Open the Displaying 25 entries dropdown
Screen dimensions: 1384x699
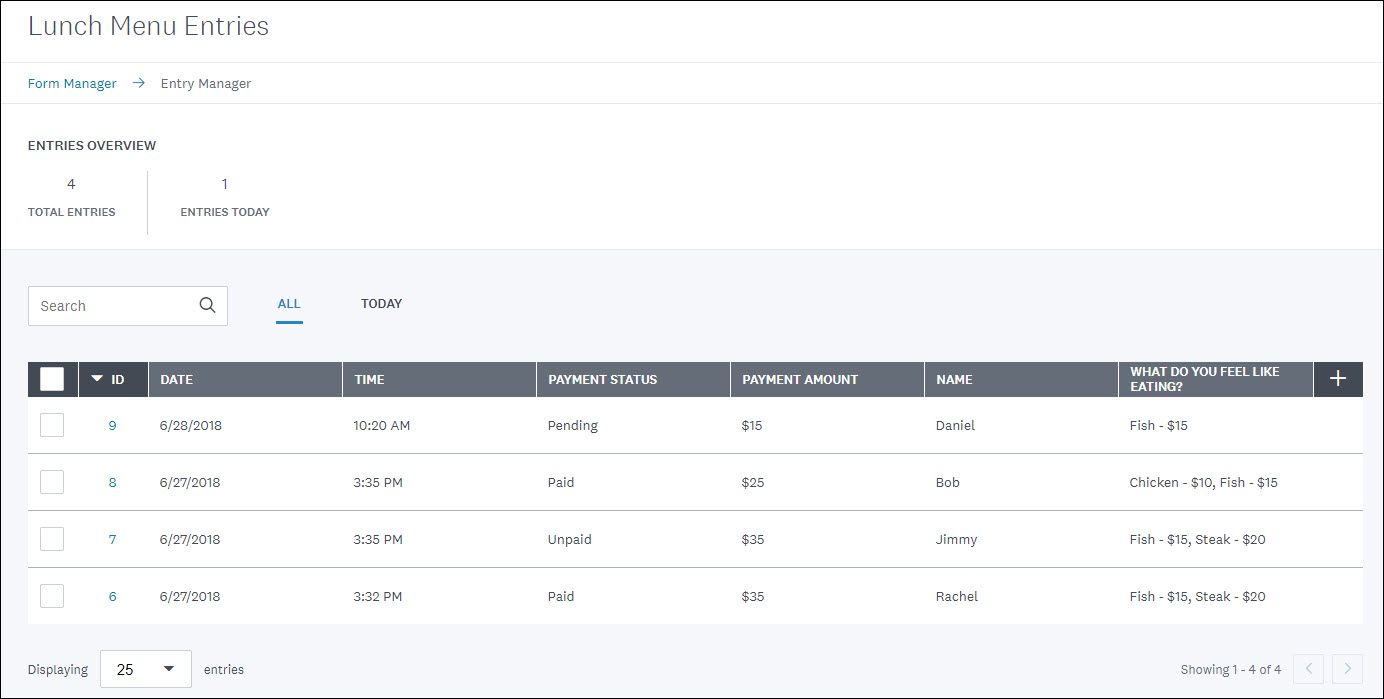tap(145, 669)
